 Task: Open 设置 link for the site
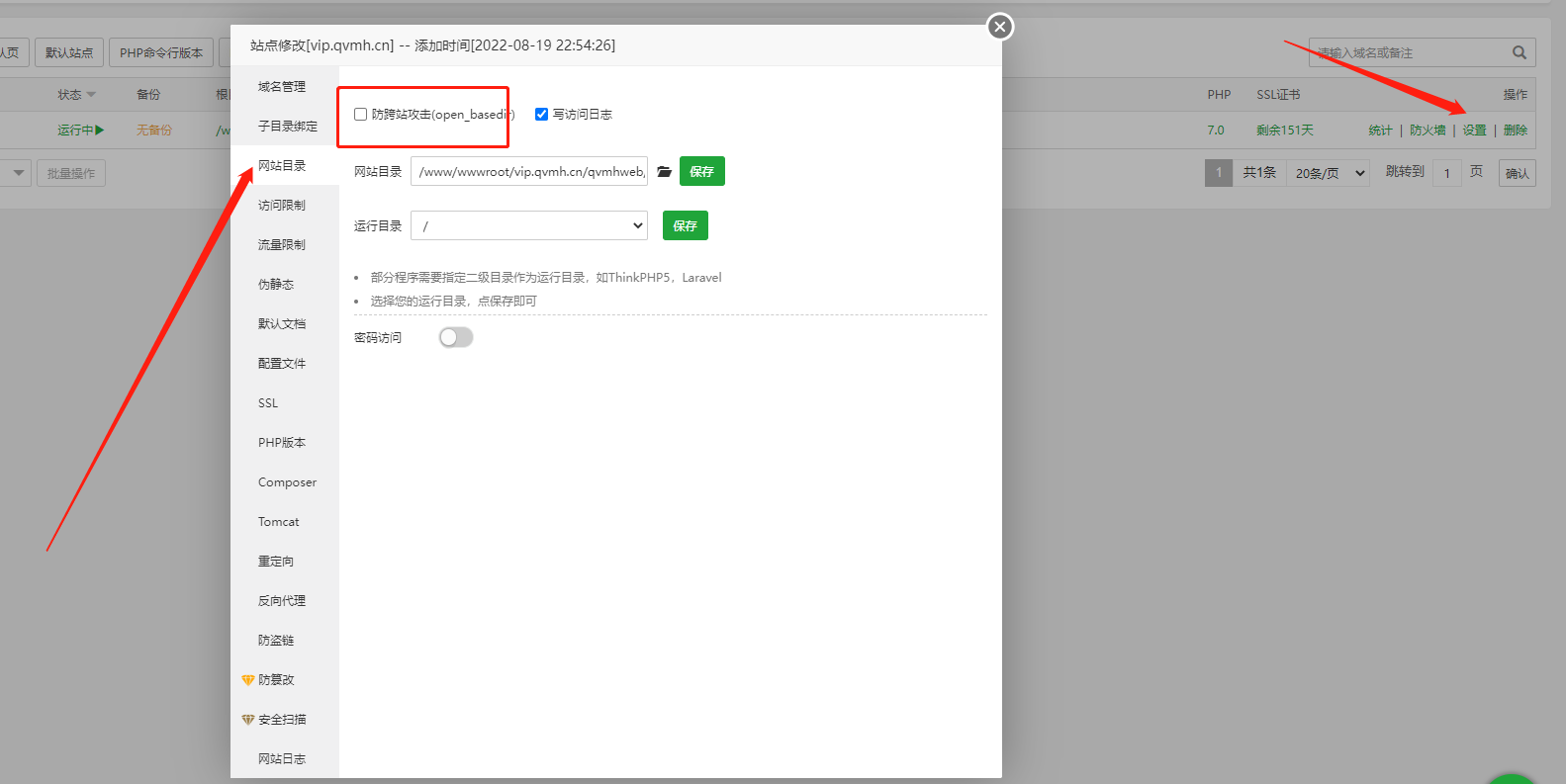pyautogui.click(x=1474, y=131)
